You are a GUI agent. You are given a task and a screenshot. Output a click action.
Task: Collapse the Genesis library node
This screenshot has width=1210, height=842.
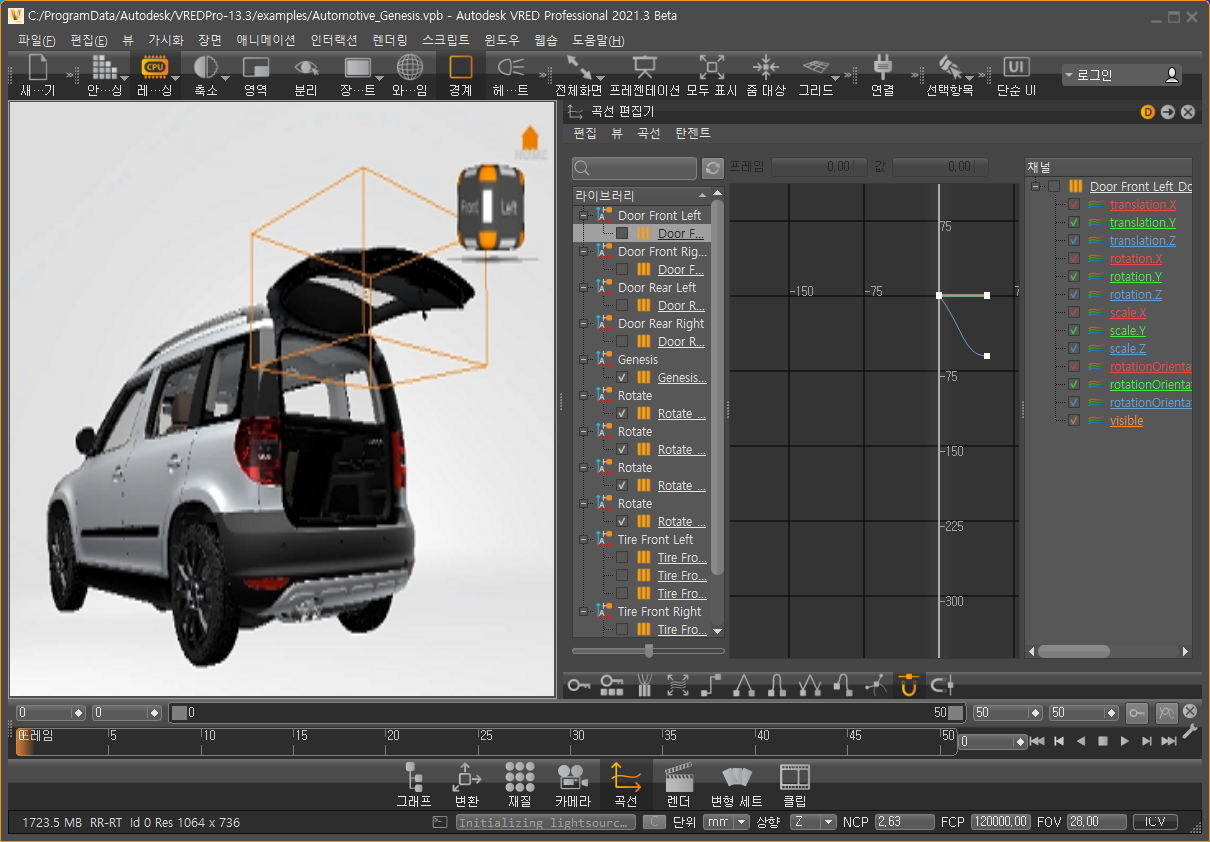(583, 360)
